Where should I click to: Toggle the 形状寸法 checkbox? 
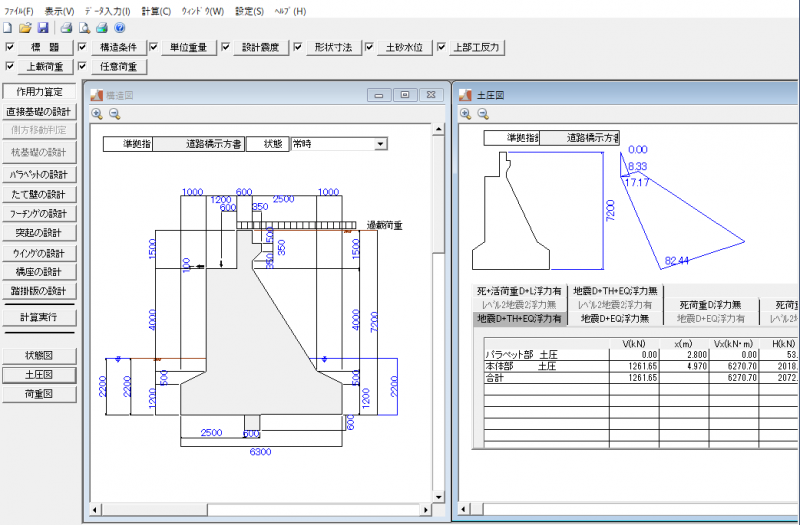298,47
